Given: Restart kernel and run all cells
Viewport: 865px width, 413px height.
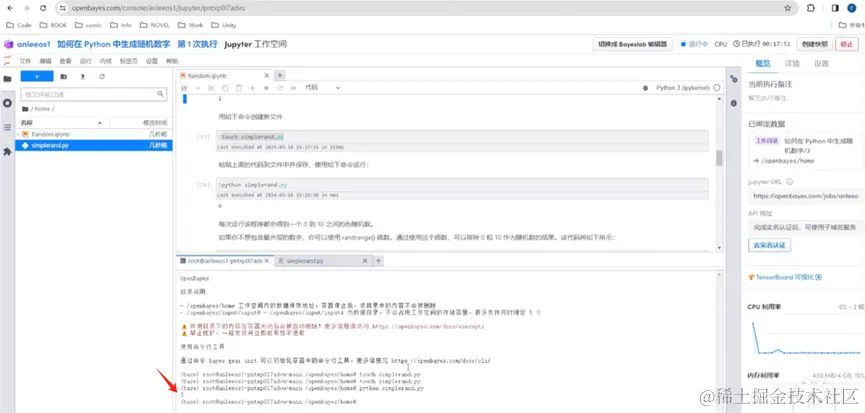Looking at the screenshot, I should pos(293,88).
